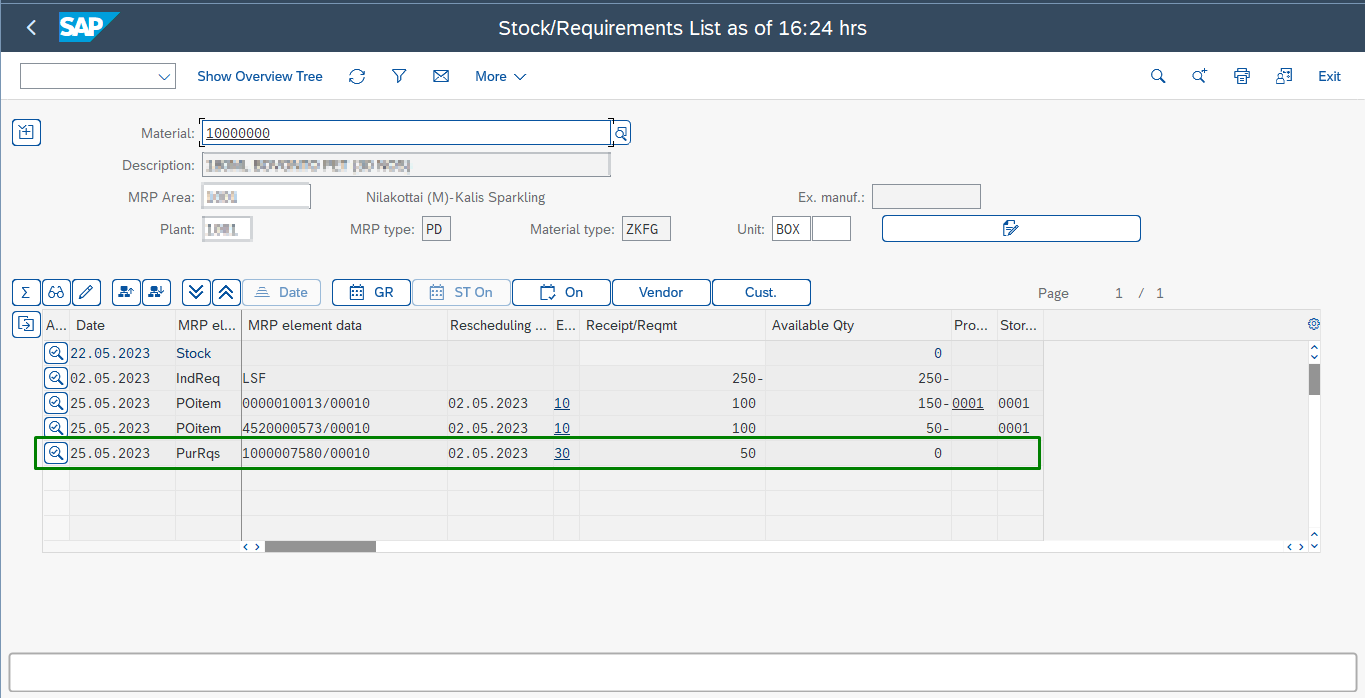Click the Material input field
The height and width of the screenshot is (698, 1365).
405,133
